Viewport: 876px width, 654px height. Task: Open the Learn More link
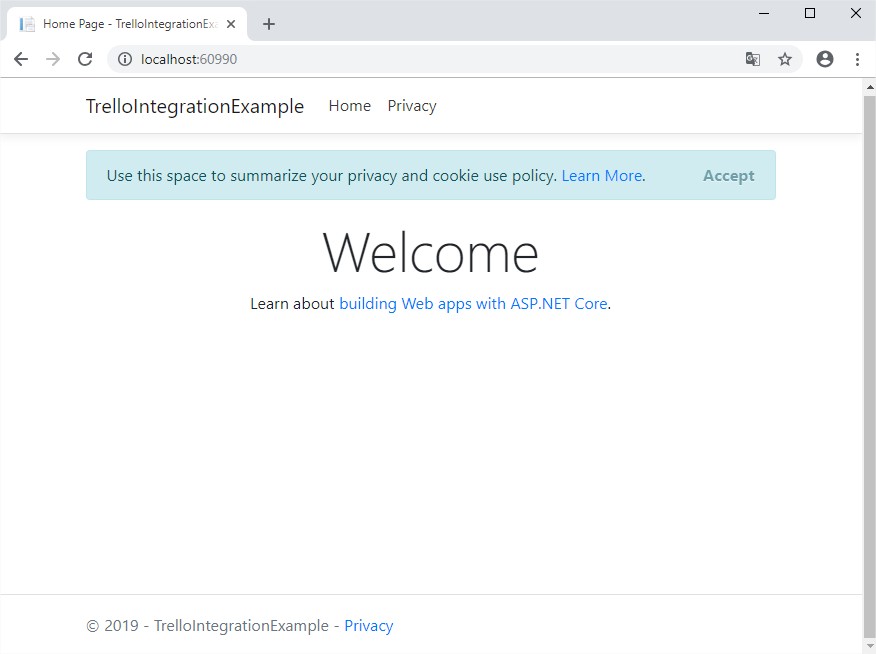pos(602,175)
